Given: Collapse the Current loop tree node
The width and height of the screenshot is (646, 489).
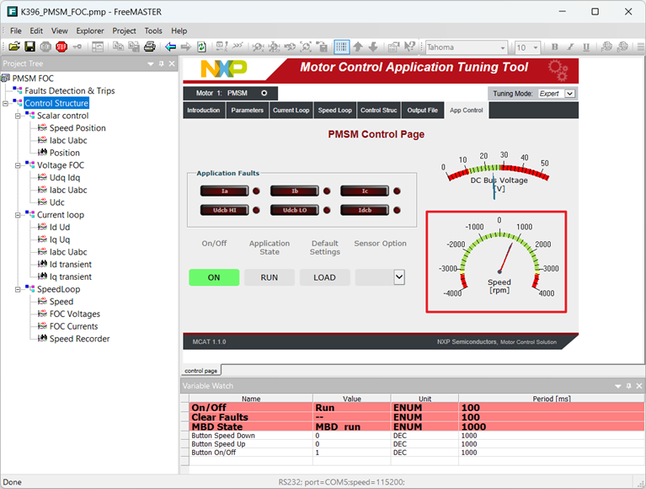Looking at the screenshot, I should point(18,215).
